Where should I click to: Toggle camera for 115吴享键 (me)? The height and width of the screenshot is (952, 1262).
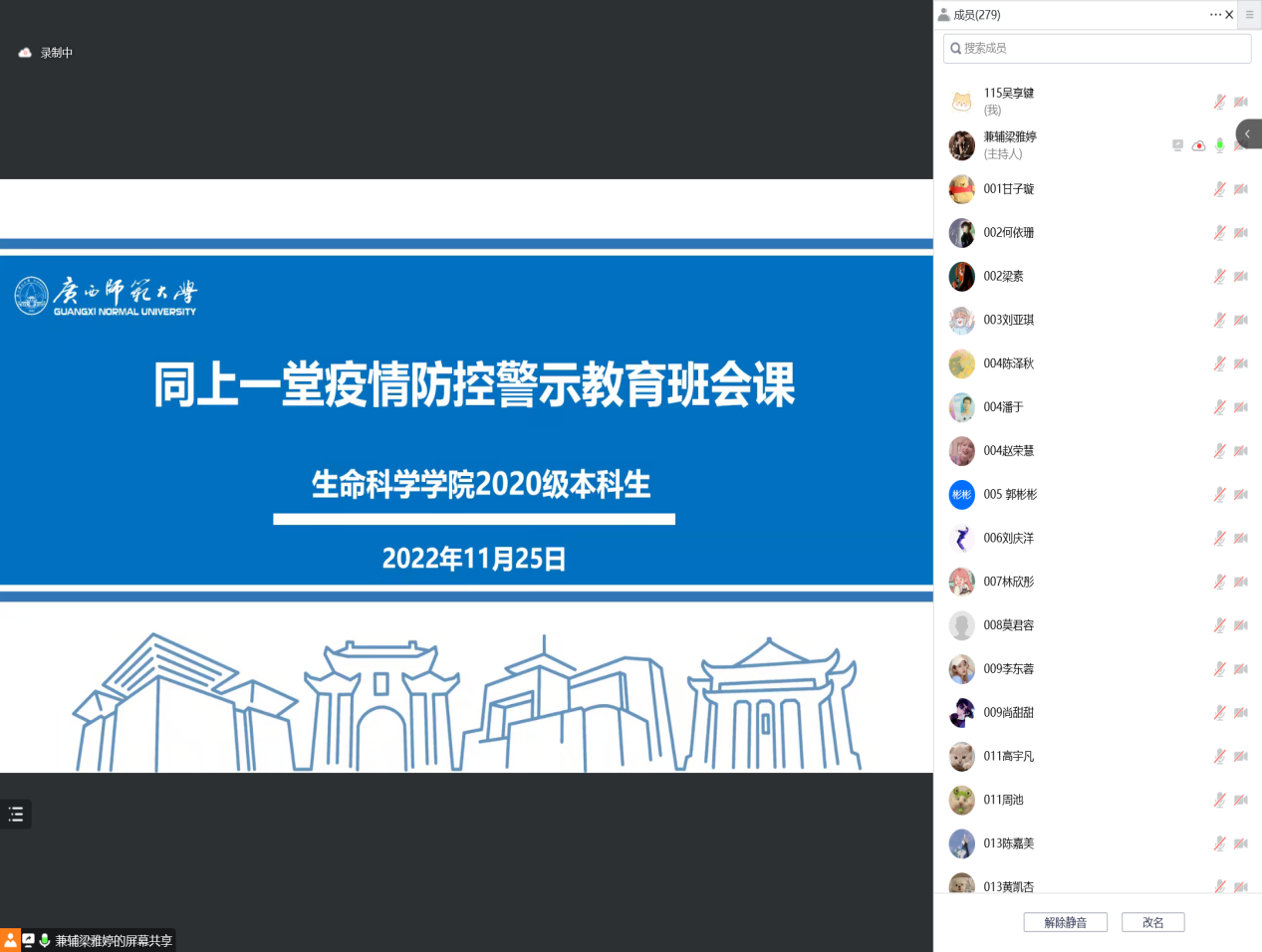coord(1240,102)
